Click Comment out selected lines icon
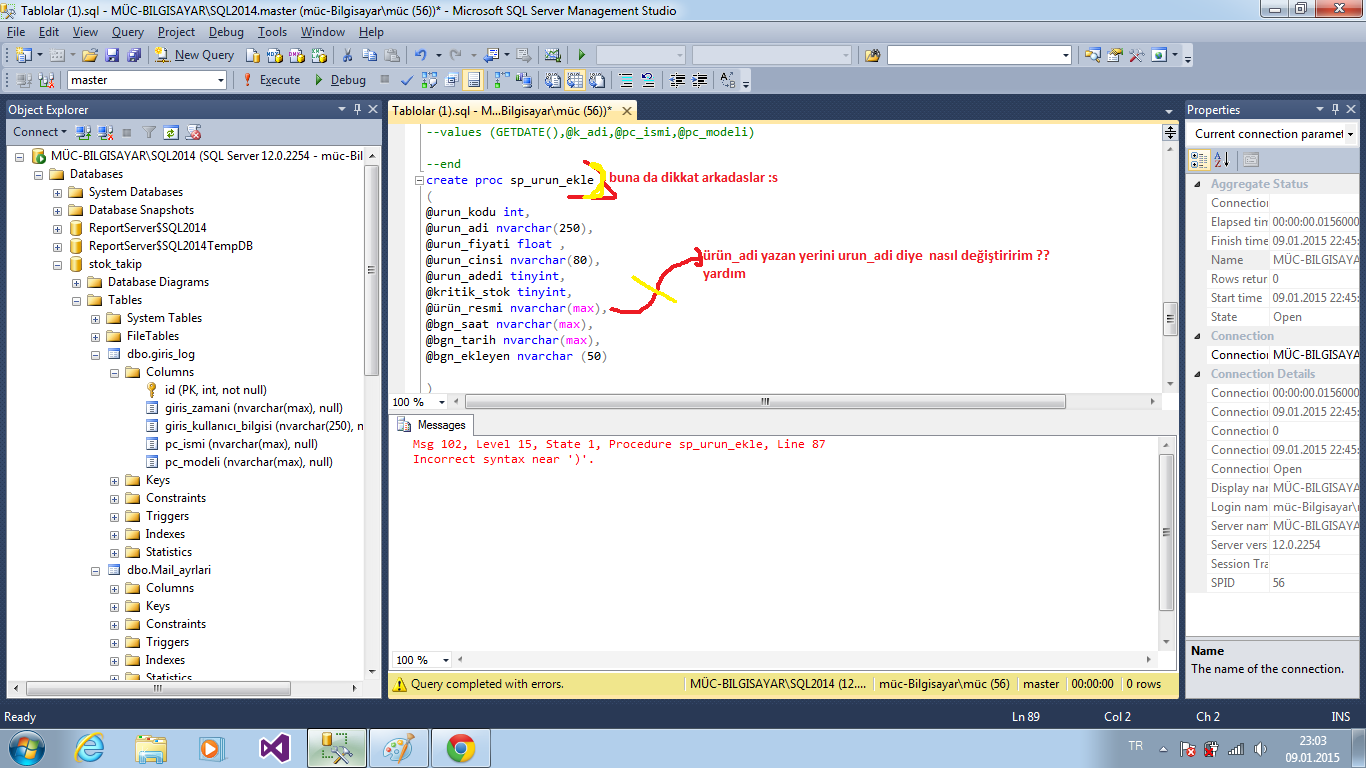Viewport: 1366px width, 768px height. tap(625, 80)
